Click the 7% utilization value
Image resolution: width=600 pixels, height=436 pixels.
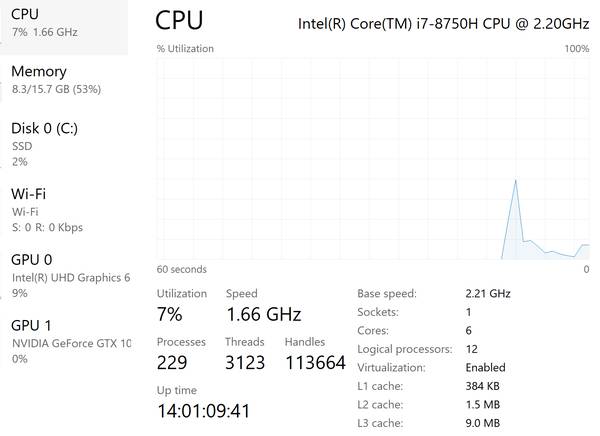point(170,314)
